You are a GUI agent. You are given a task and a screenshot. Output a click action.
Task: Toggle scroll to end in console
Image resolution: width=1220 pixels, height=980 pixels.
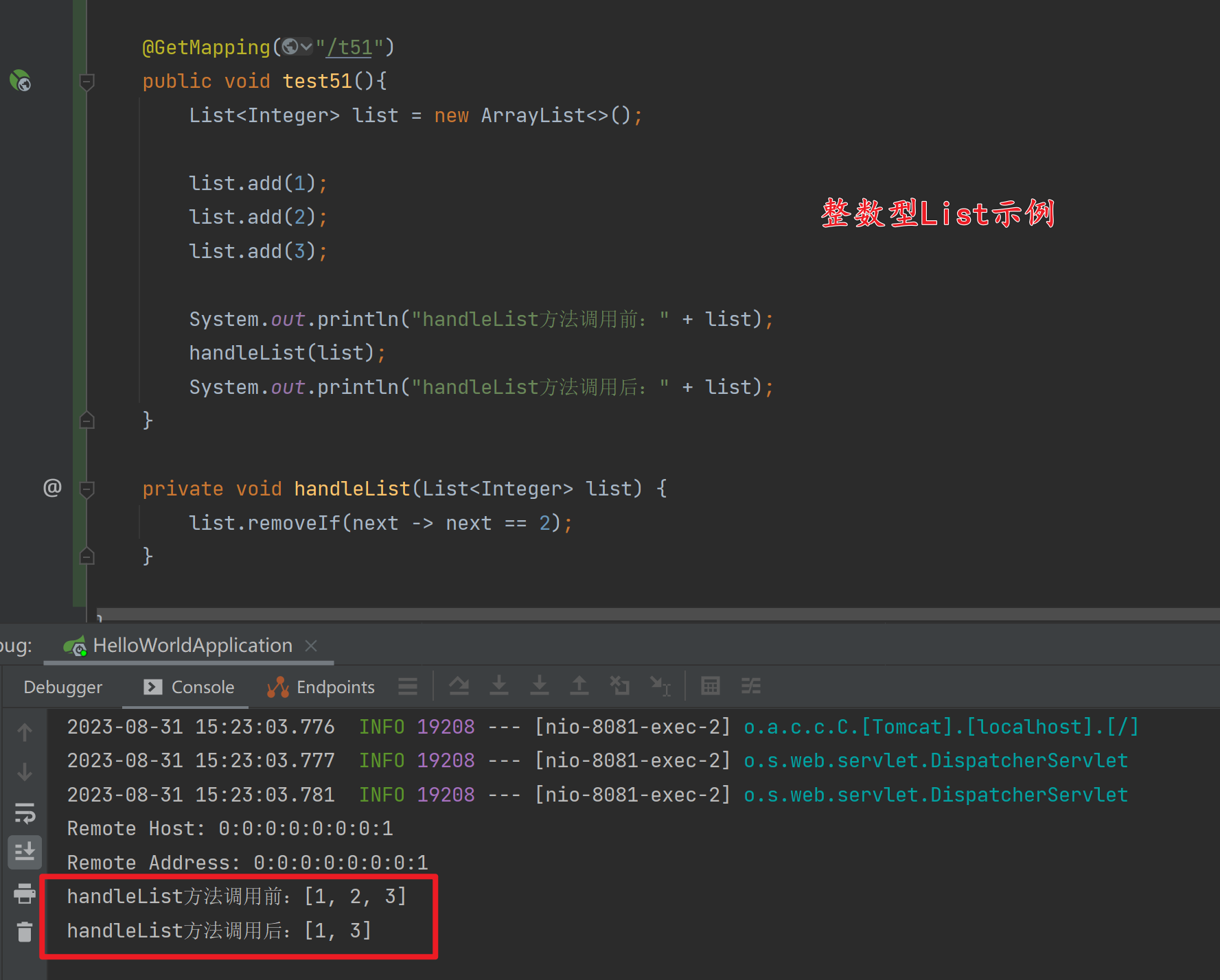(25, 852)
